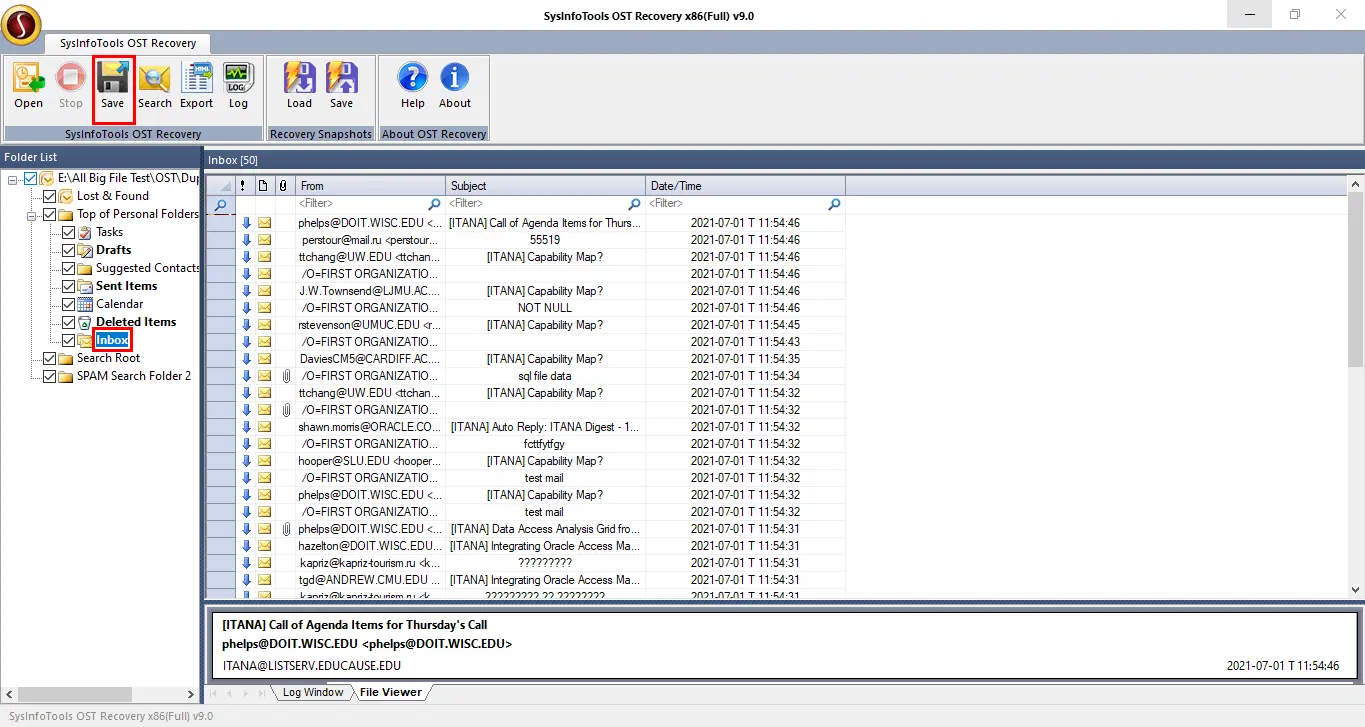Collapse the Top of Personal Folders node

pos(32,214)
